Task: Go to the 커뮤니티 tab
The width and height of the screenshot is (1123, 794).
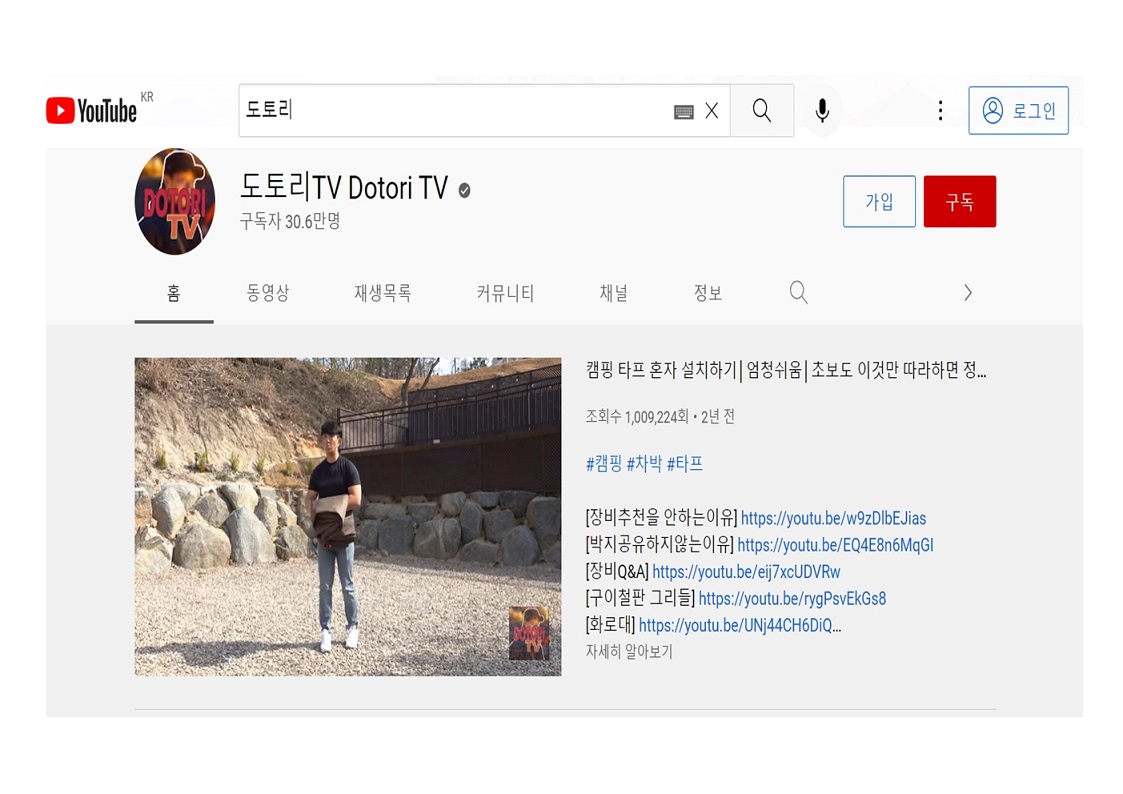Action: point(506,294)
